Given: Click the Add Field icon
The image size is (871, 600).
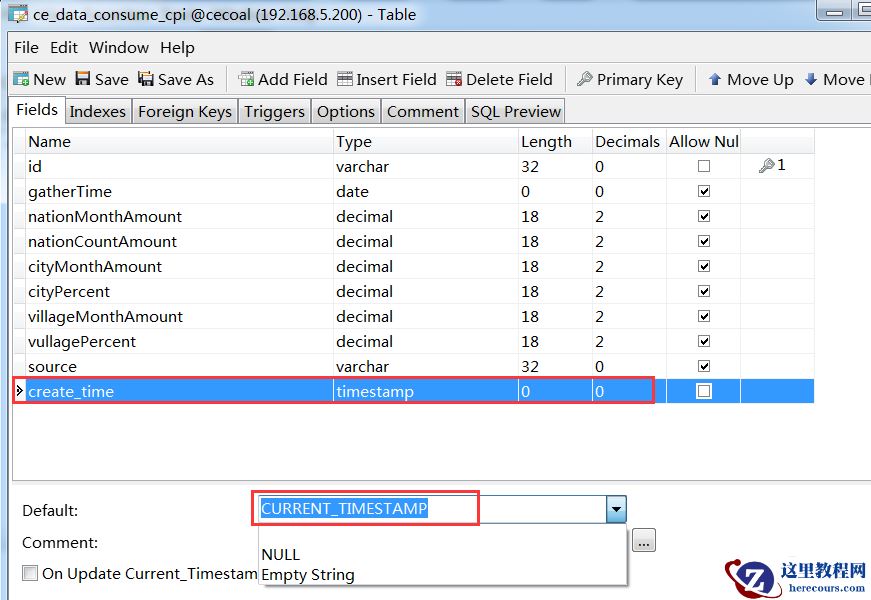Looking at the screenshot, I should 246,80.
